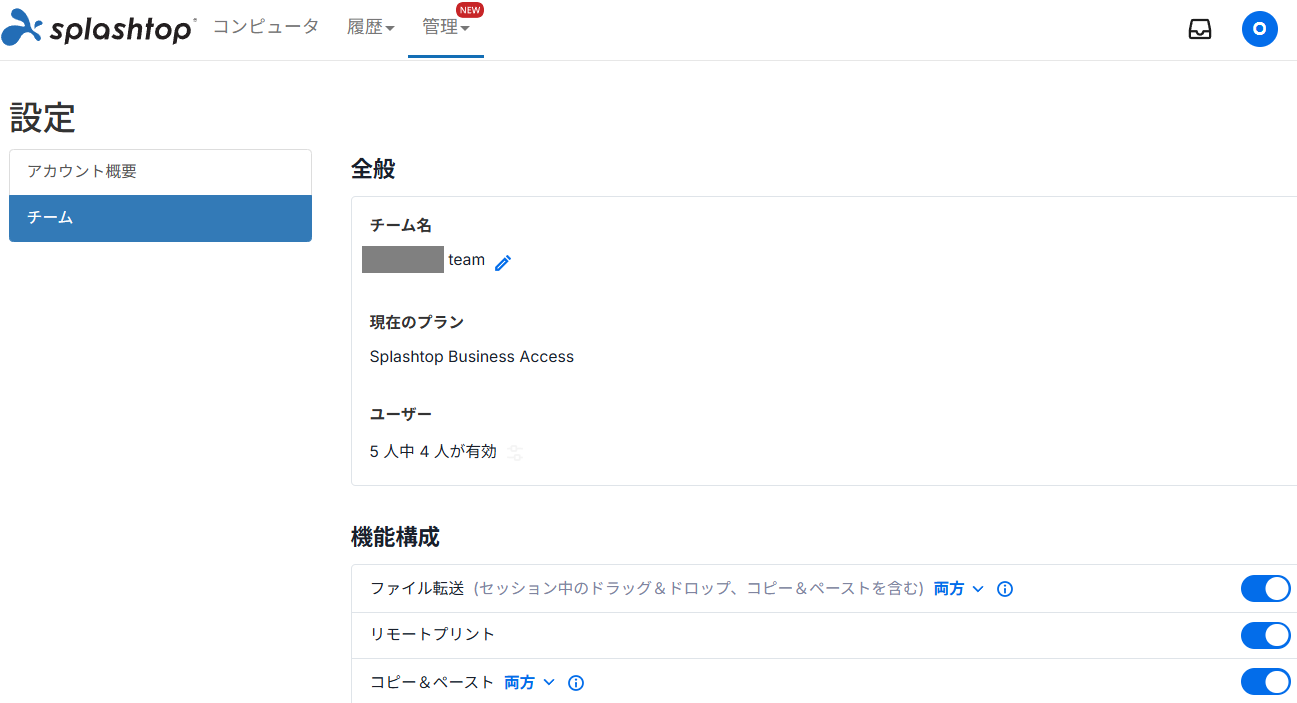Open the inbox tray icon

pos(1200,29)
